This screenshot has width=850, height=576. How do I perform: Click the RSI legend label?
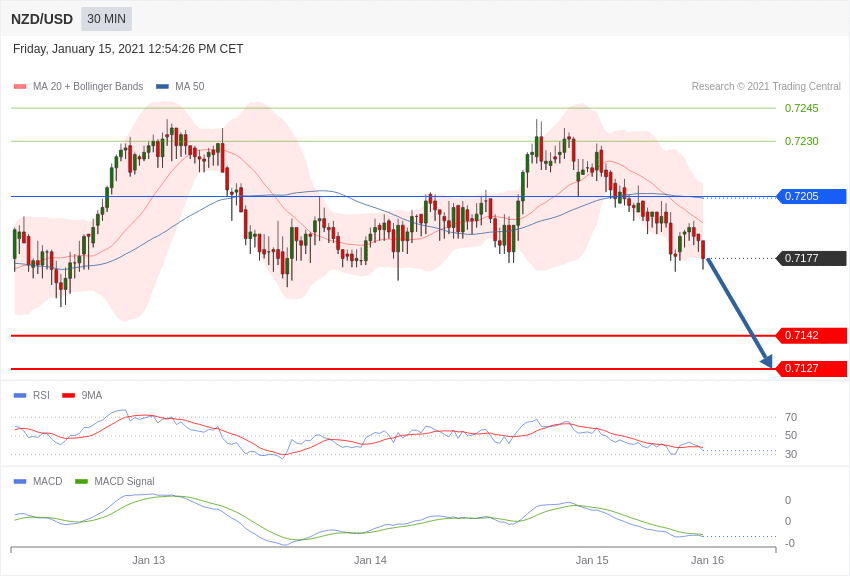coord(41,396)
